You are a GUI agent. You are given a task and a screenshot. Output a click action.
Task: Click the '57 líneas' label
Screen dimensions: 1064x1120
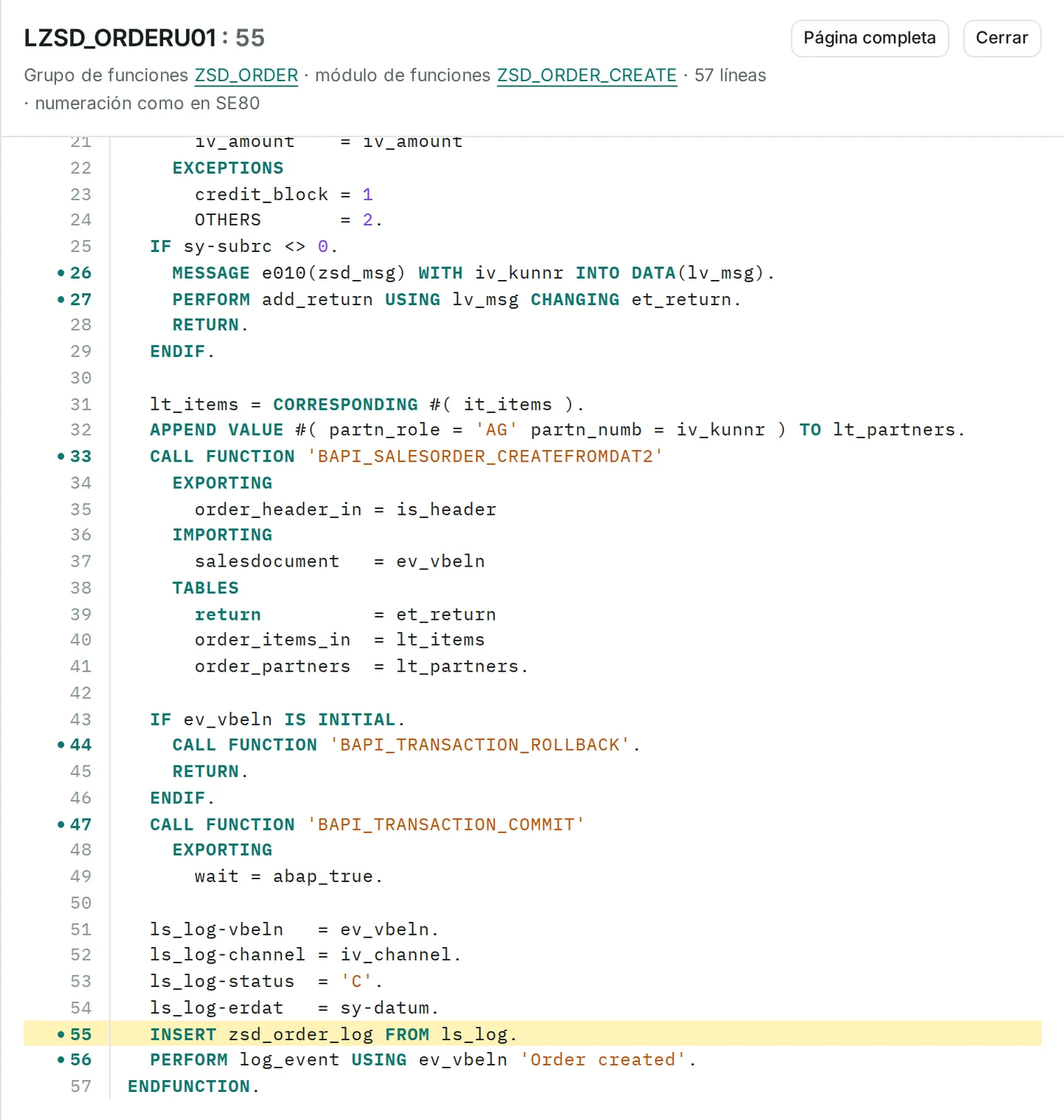click(730, 75)
